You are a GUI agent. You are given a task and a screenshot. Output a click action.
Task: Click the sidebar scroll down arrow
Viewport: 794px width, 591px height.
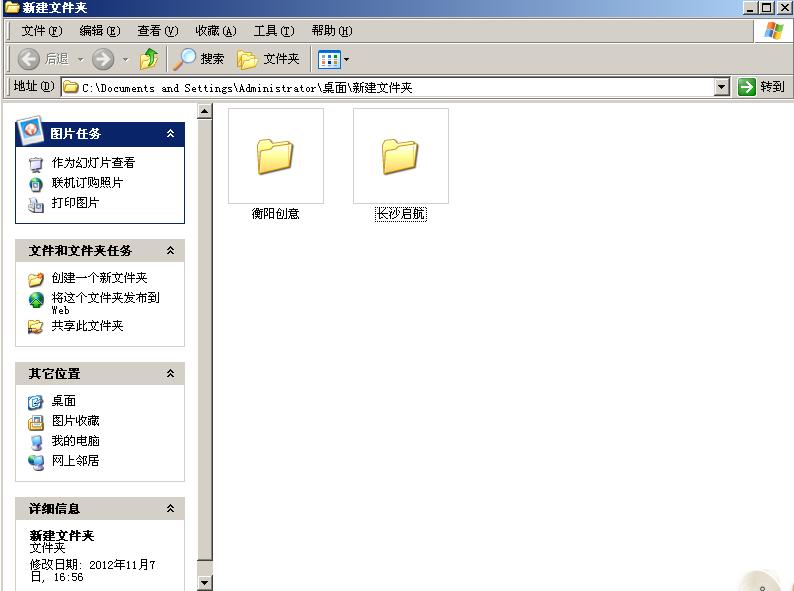pos(205,582)
